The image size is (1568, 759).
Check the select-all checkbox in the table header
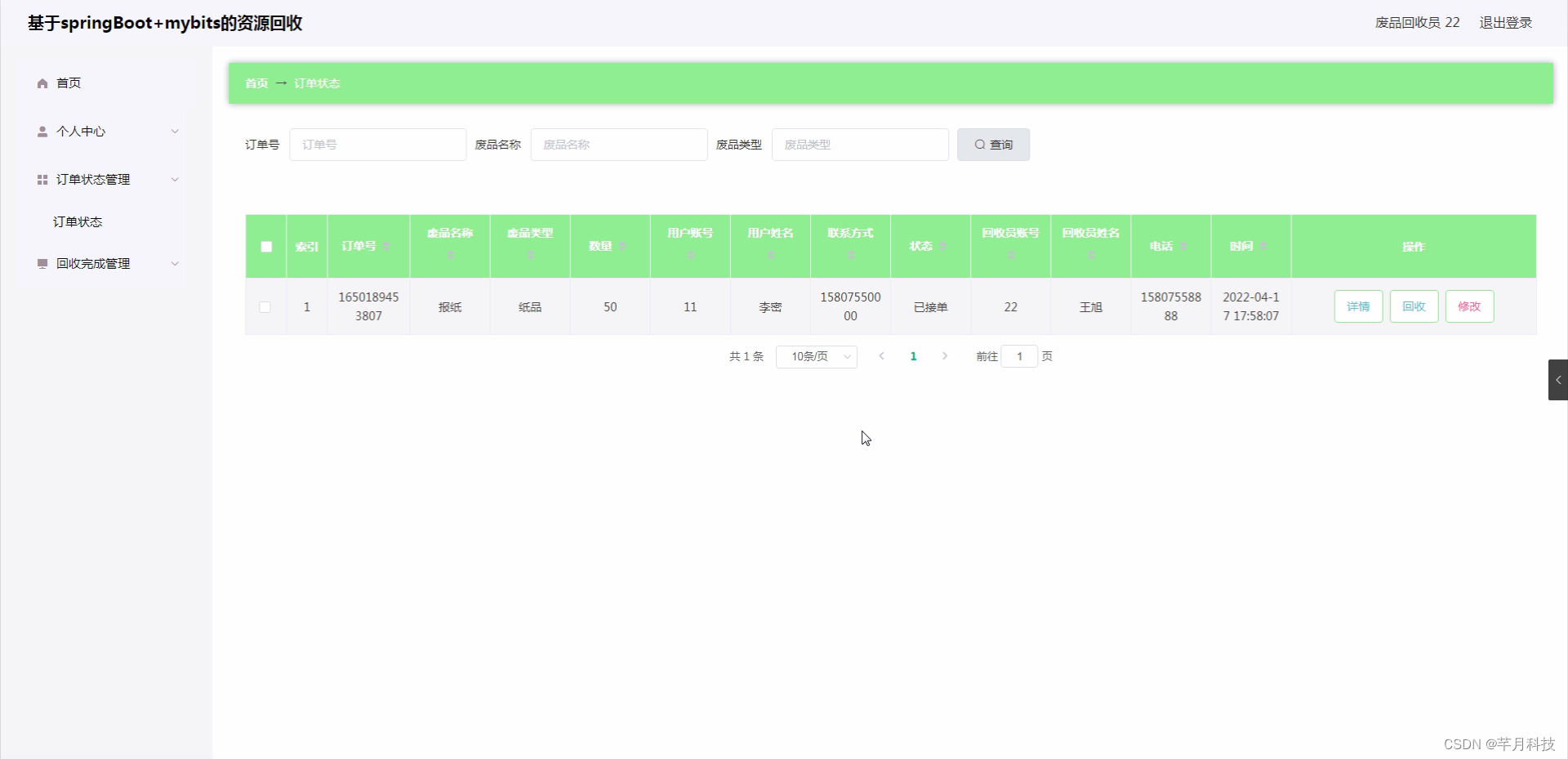click(x=265, y=246)
